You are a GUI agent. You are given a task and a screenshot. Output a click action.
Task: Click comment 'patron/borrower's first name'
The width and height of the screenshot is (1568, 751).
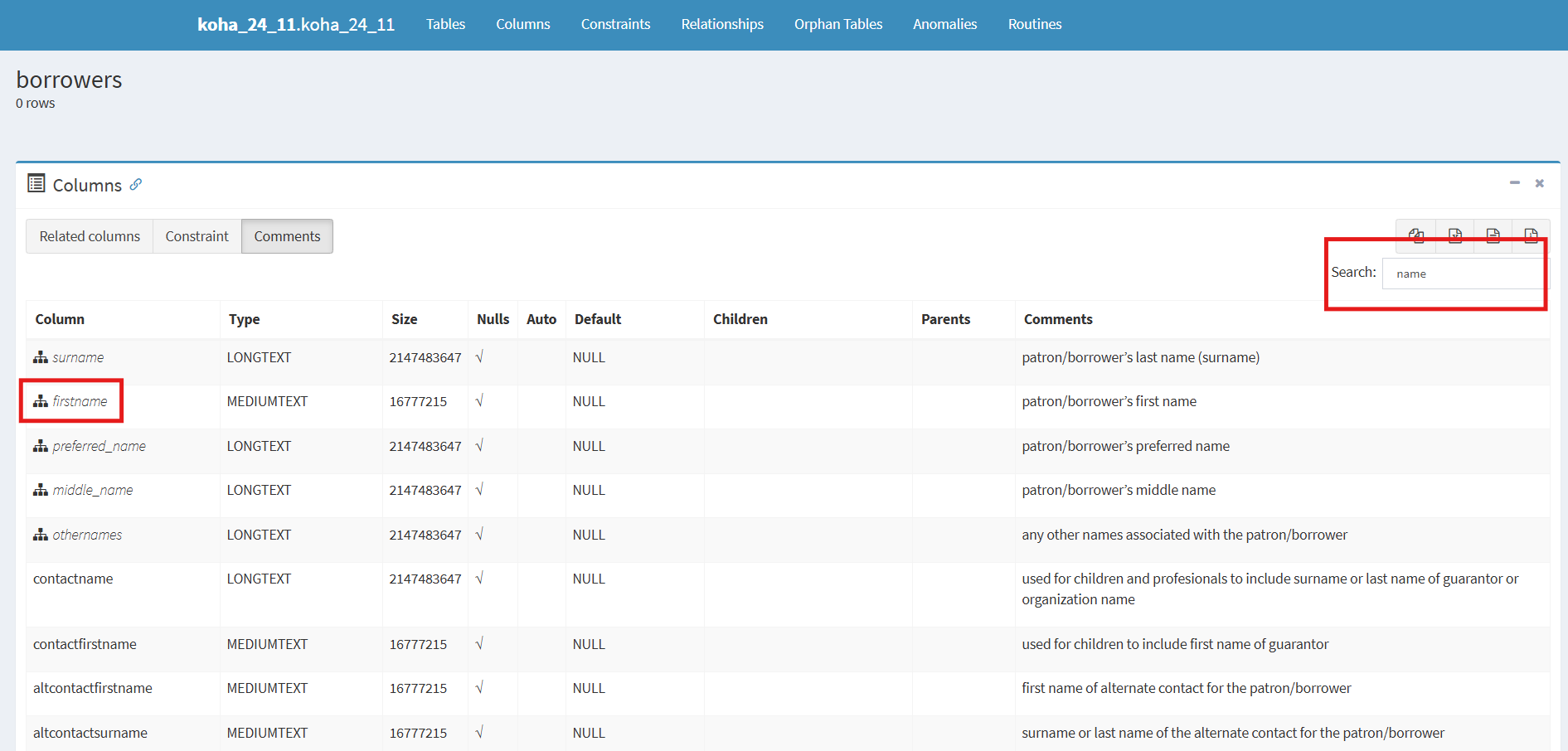tap(1109, 401)
